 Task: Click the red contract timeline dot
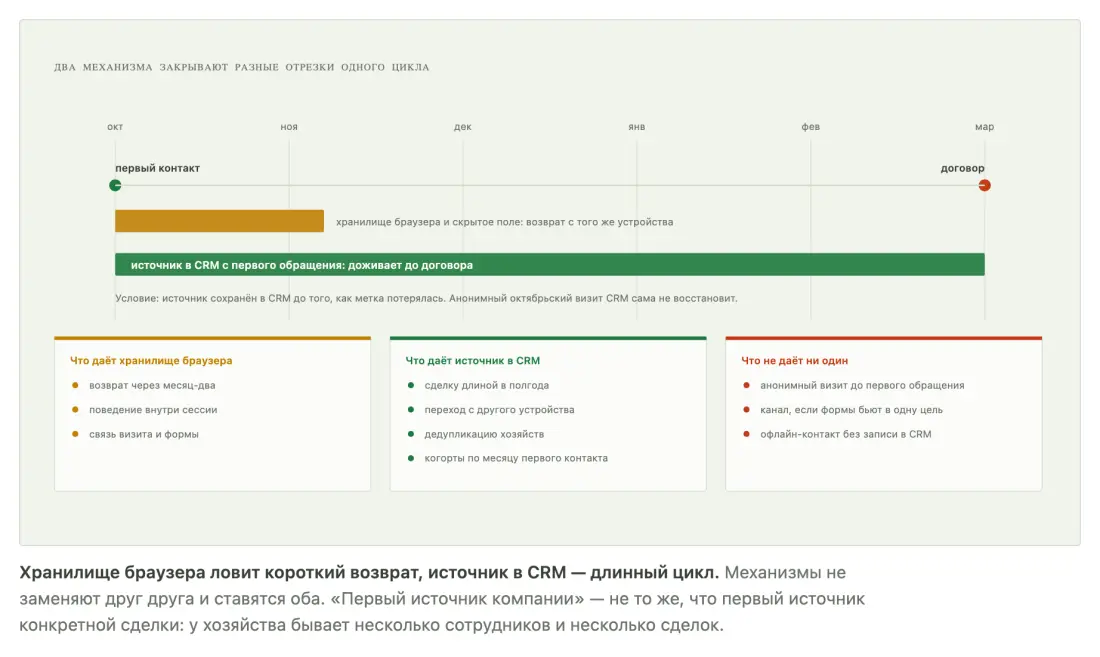point(984,185)
